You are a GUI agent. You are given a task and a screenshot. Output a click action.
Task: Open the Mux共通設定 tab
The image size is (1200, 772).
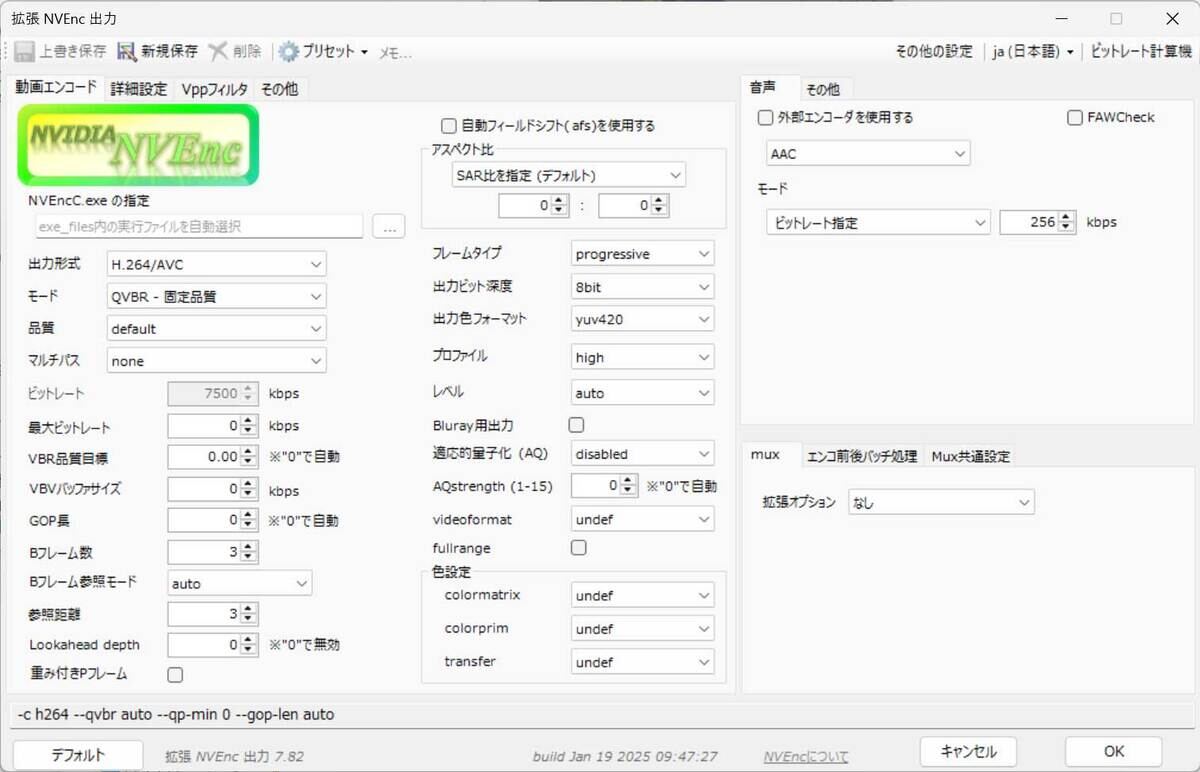pos(970,456)
